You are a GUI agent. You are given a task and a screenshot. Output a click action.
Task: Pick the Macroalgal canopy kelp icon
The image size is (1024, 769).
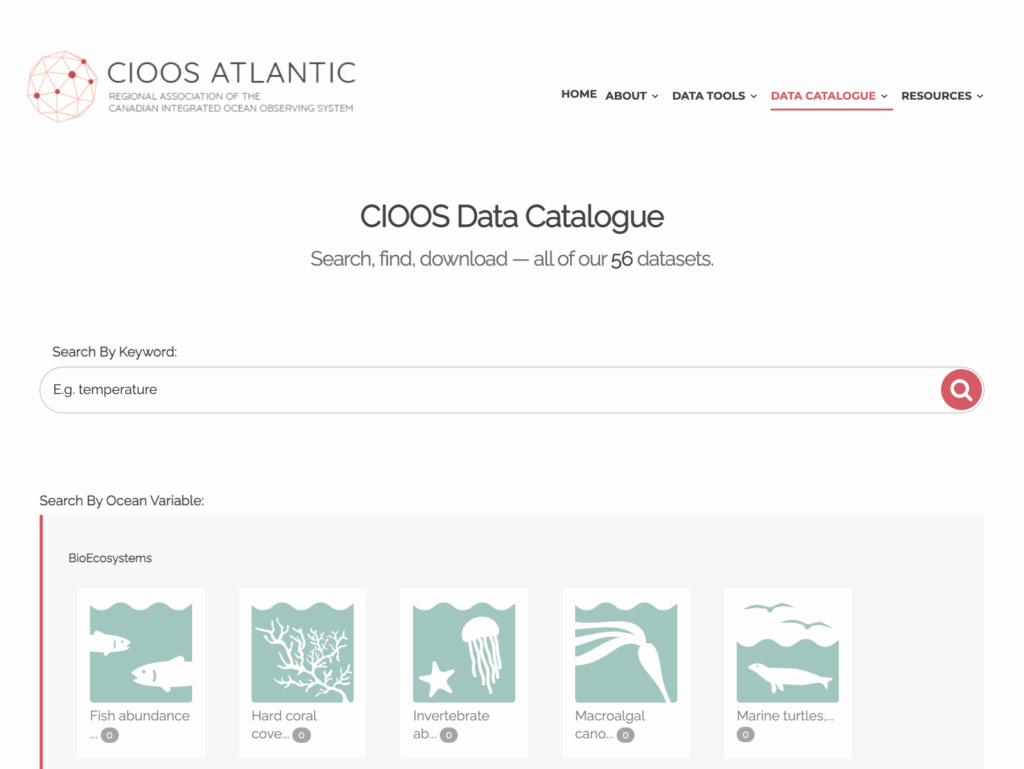click(626, 652)
